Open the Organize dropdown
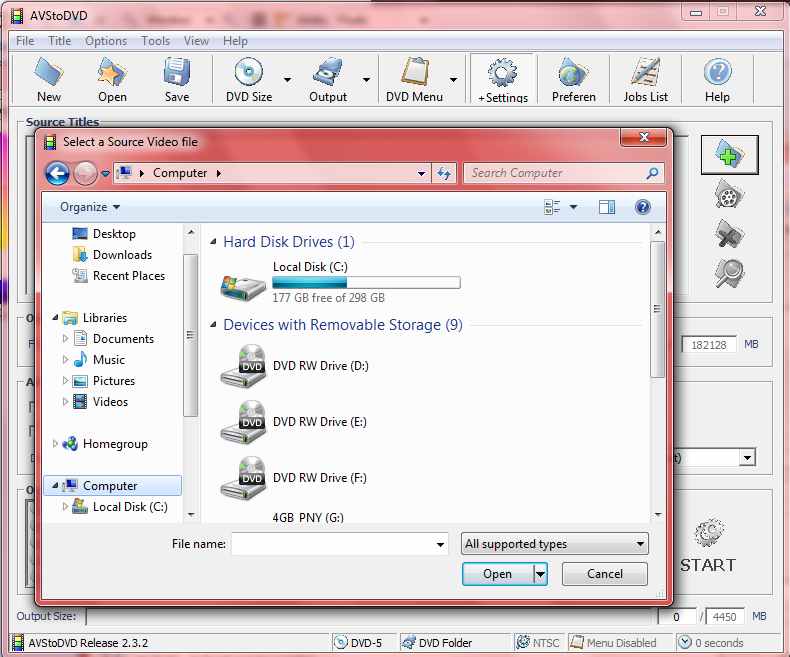The width and height of the screenshot is (790, 657). [x=90, y=207]
